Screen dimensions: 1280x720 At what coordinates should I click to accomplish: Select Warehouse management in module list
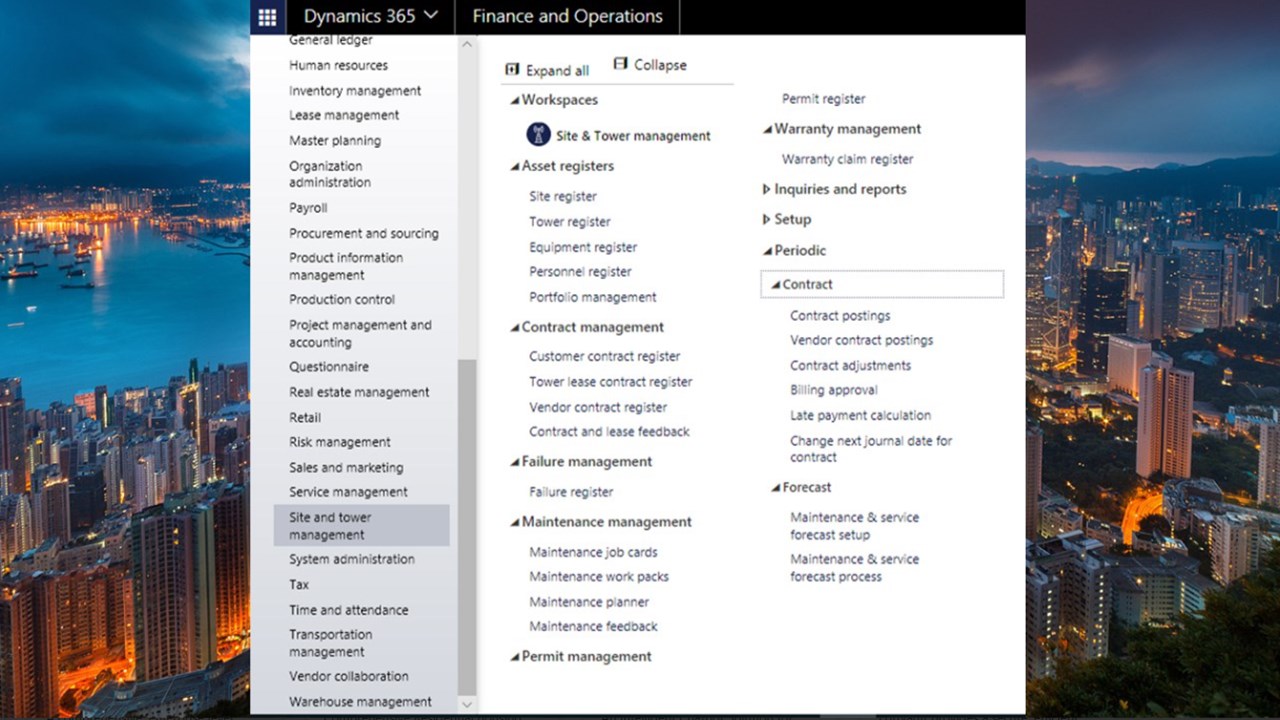[360, 702]
